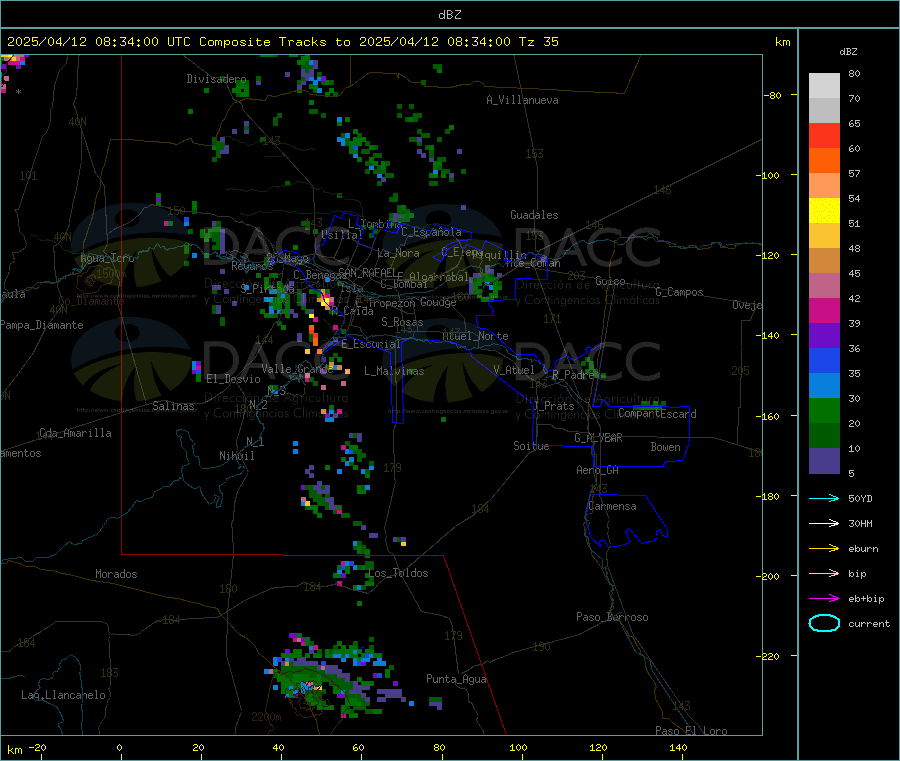
Task: Click the Nihuil map label
Action: point(236,456)
